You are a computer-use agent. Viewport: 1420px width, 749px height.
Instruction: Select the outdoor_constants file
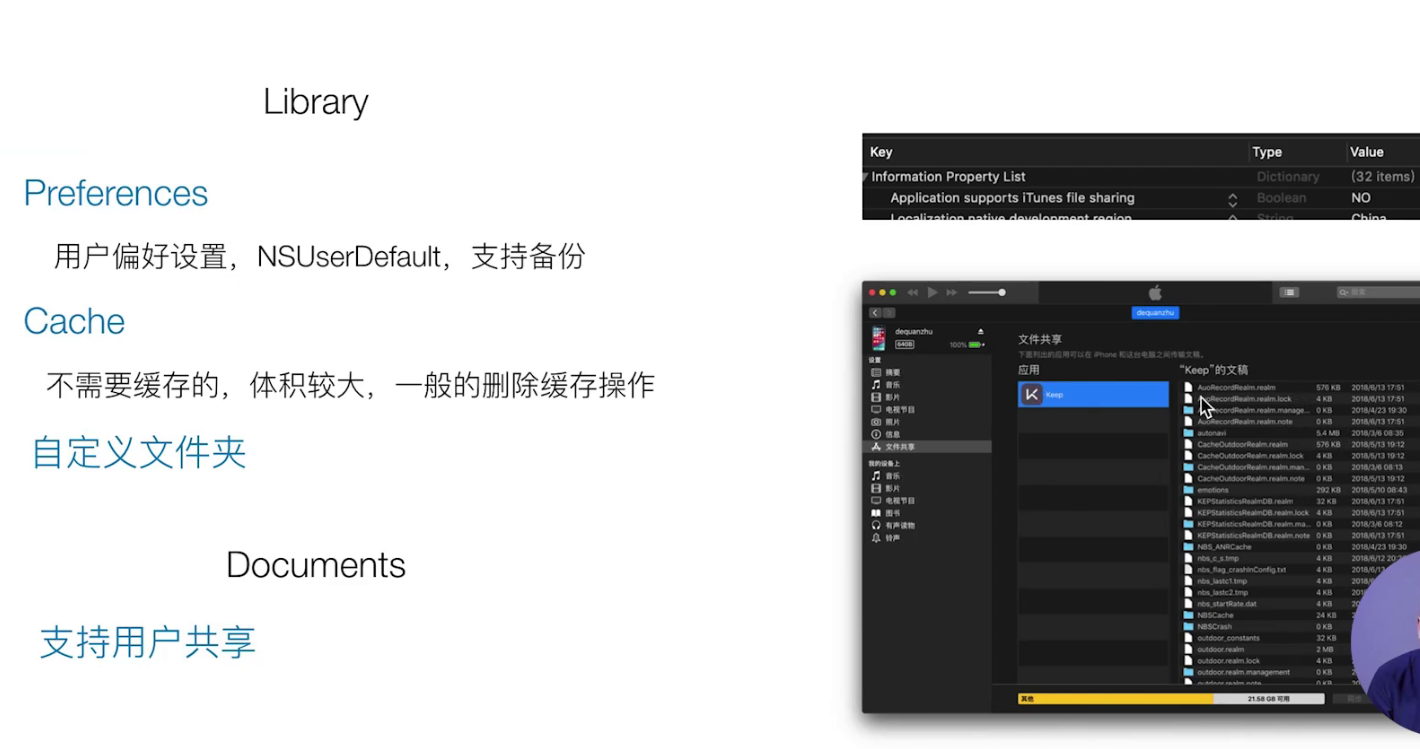1228,638
